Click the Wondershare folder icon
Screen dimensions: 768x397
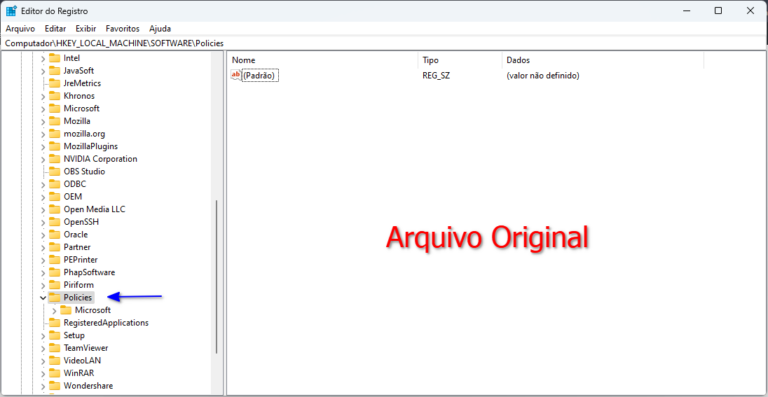click(x=54, y=386)
